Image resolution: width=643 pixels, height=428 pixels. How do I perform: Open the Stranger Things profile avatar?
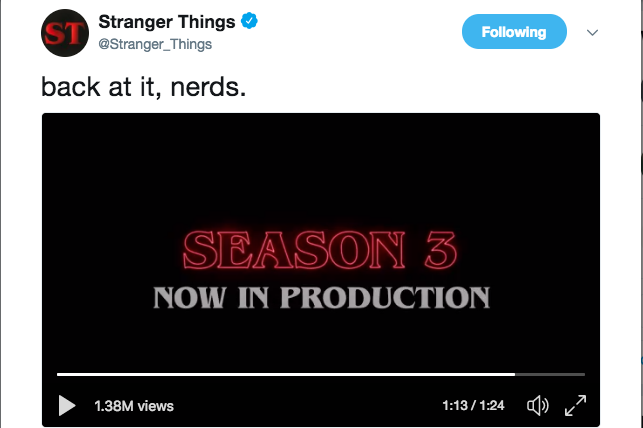click(x=65, y=33)
